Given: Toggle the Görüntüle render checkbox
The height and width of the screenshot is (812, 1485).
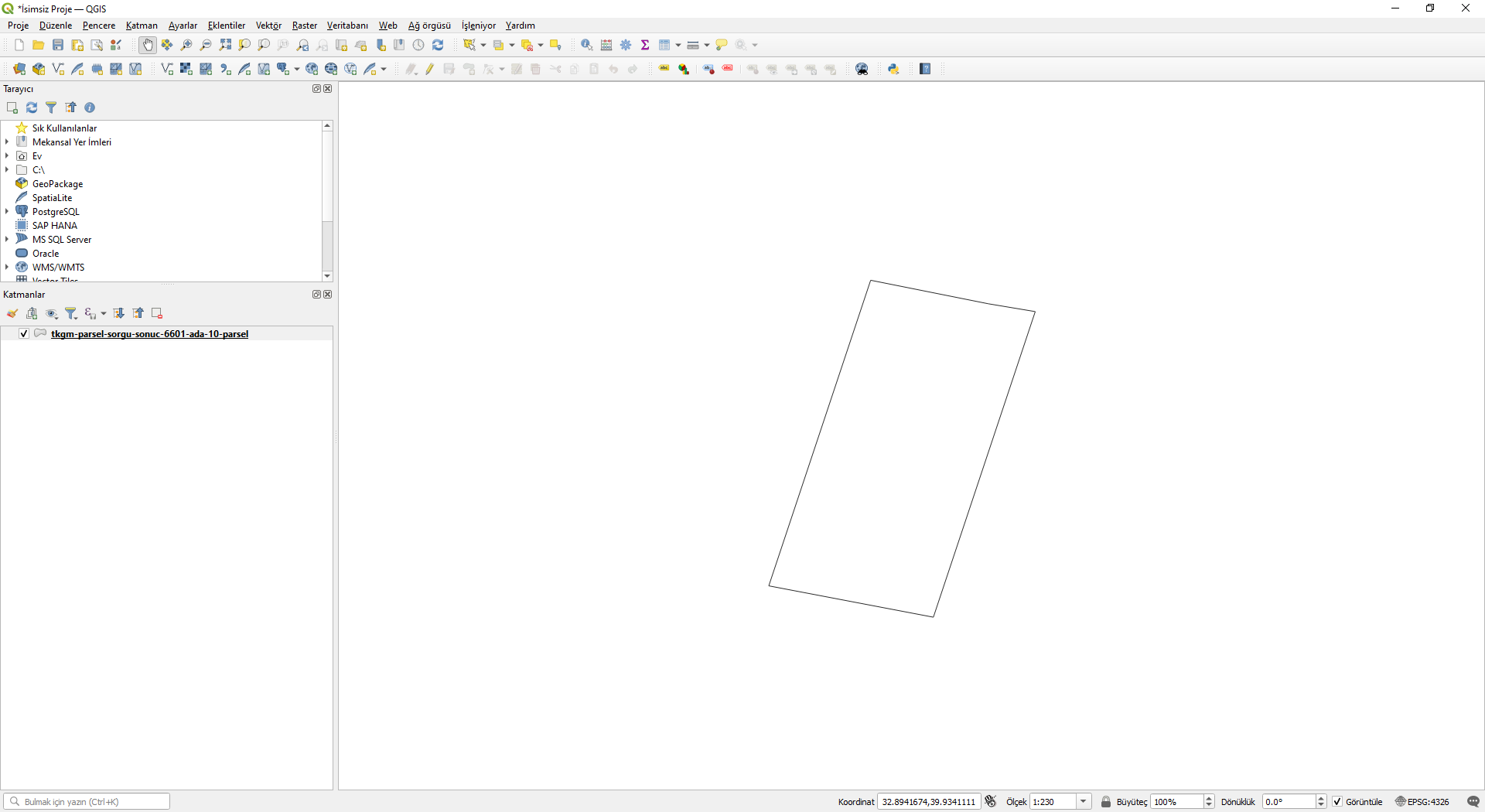Looking at the screenshot, I should [x=1337, y=801].
